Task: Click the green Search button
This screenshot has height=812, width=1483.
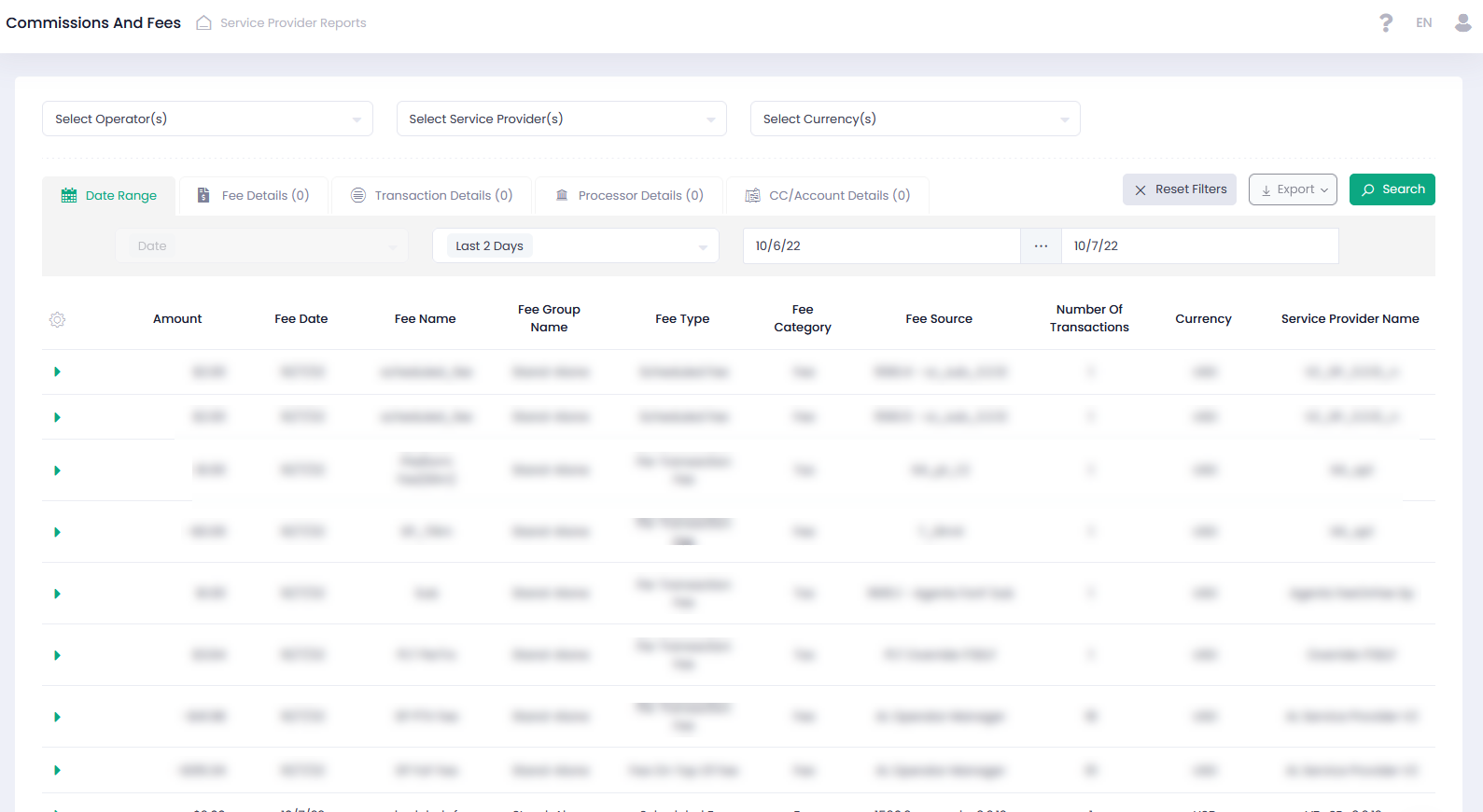Action: 1392,189
